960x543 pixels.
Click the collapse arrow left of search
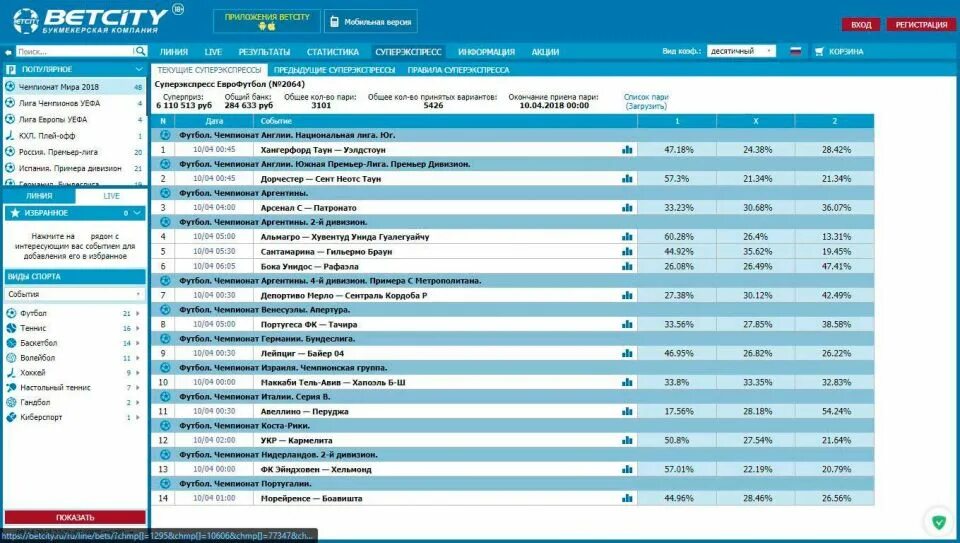(x=8, y=52)
